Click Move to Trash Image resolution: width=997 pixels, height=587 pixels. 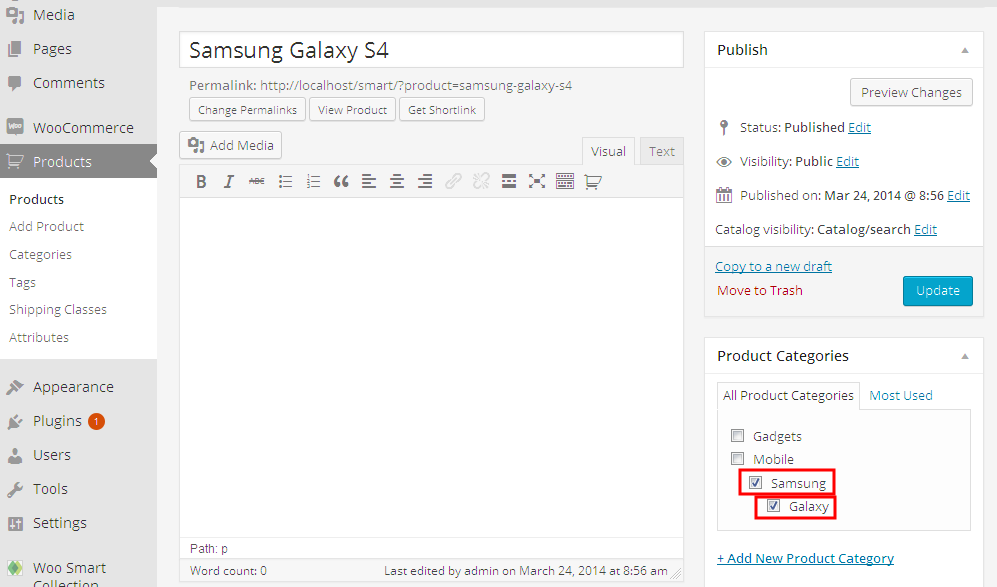tap(759, 291)
